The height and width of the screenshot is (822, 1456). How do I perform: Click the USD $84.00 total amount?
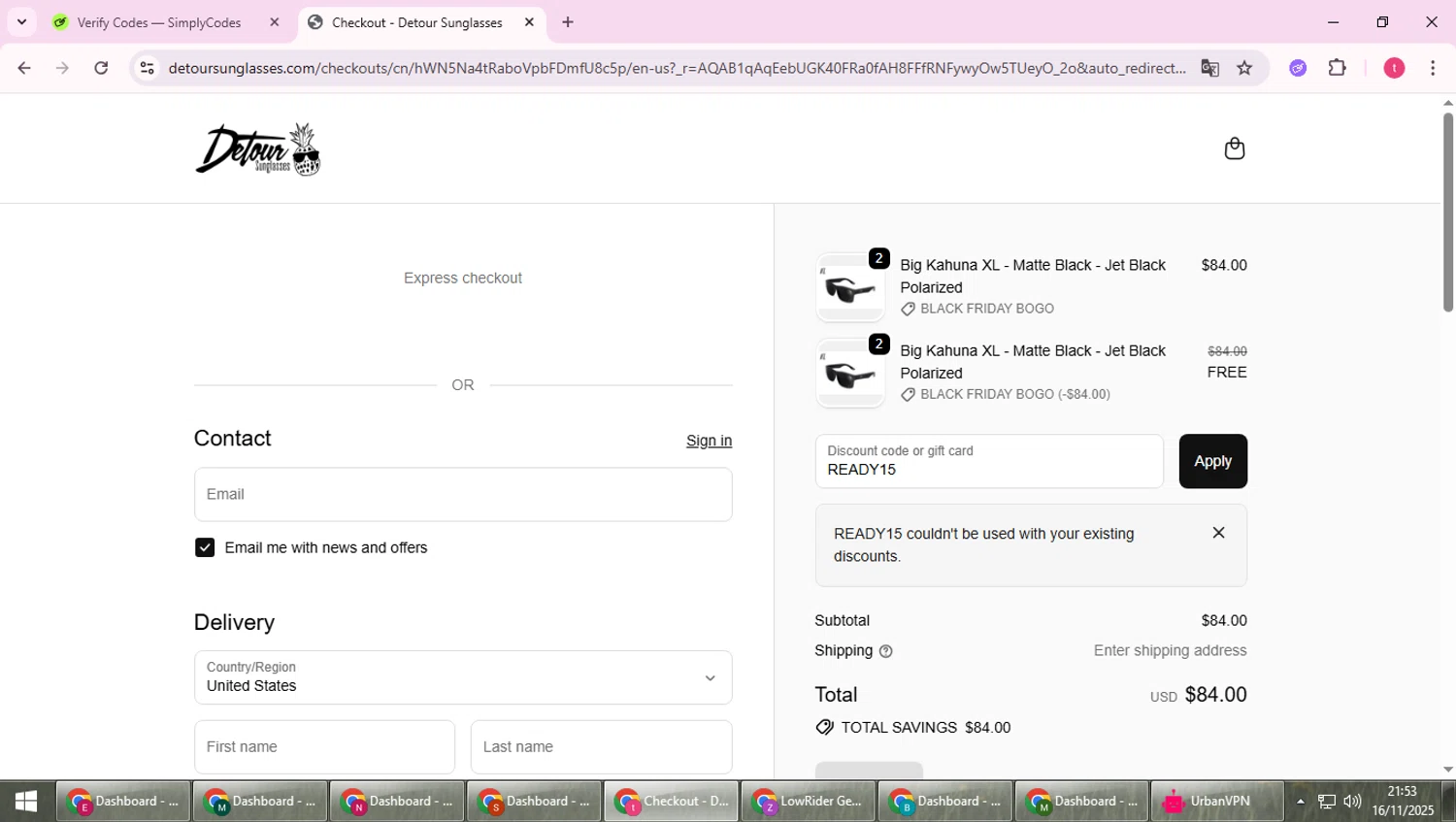(1199, 695)
